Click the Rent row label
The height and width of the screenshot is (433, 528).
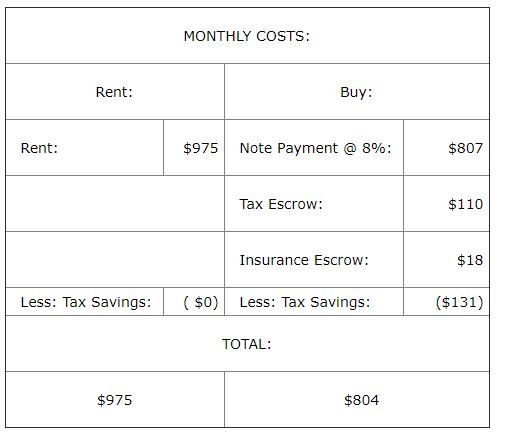point(39,148)
